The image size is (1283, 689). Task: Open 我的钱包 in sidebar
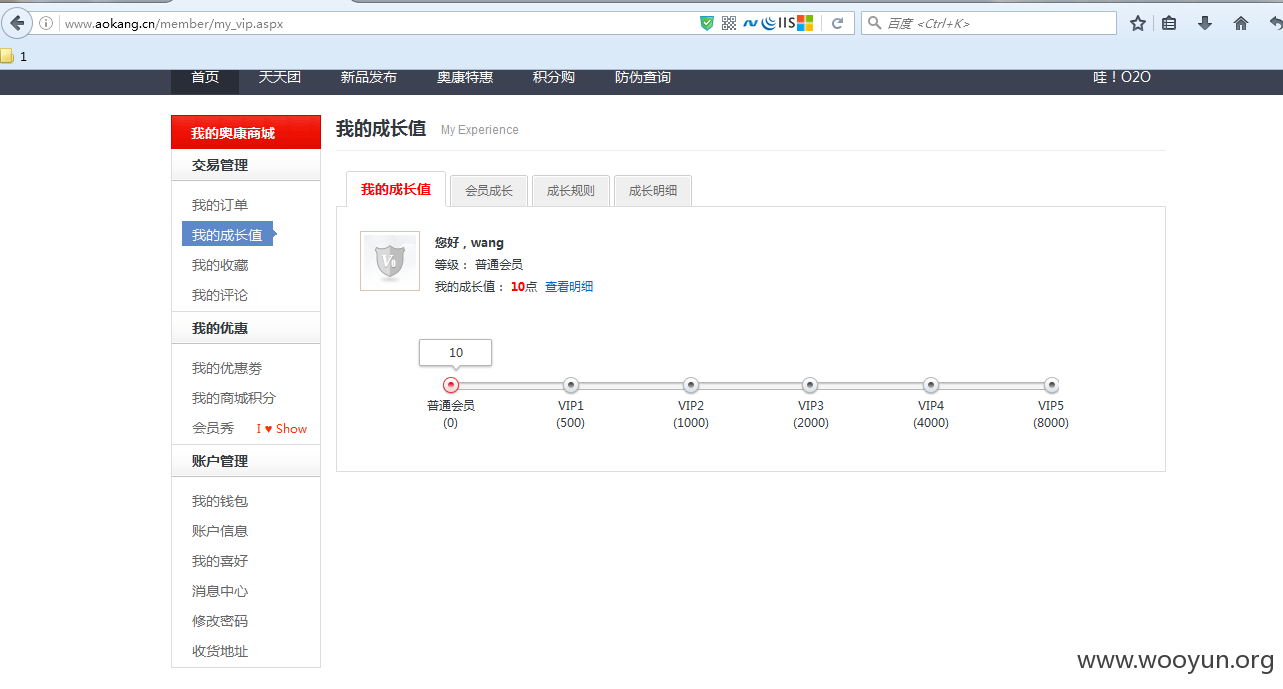tap(220, 501)
